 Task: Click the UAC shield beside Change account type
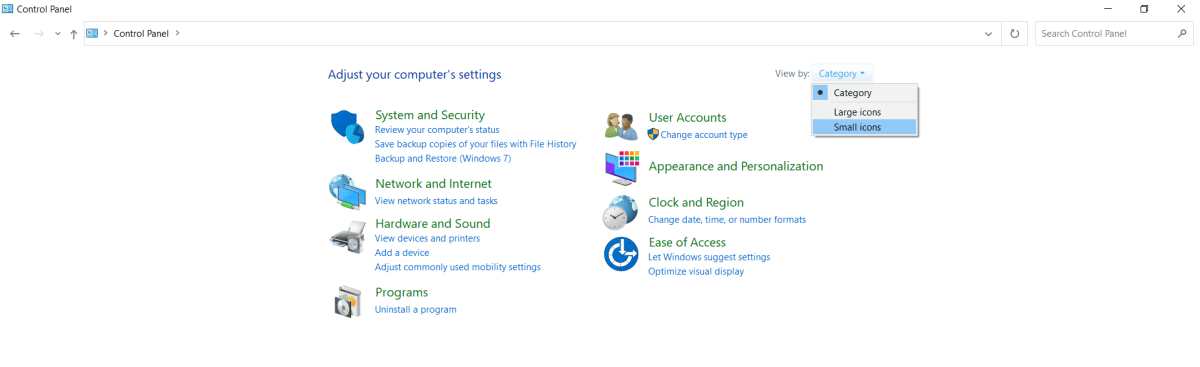pyautogui.click(x=654, y=134)
